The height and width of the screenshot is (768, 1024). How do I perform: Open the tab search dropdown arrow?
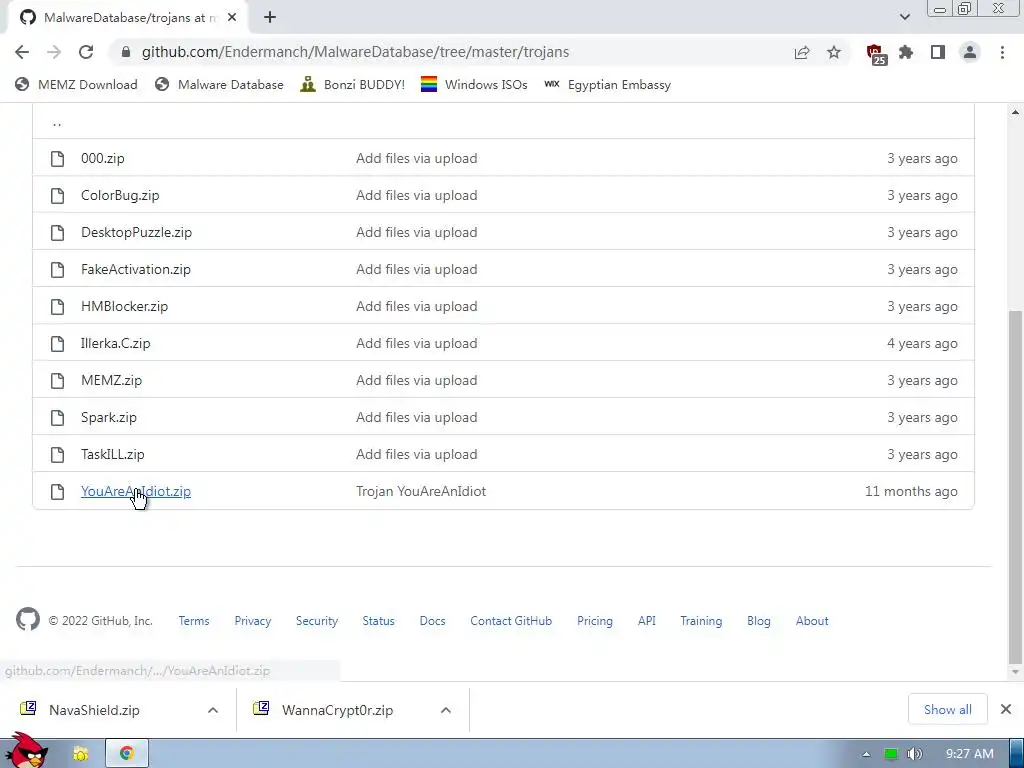click(904, 17)
